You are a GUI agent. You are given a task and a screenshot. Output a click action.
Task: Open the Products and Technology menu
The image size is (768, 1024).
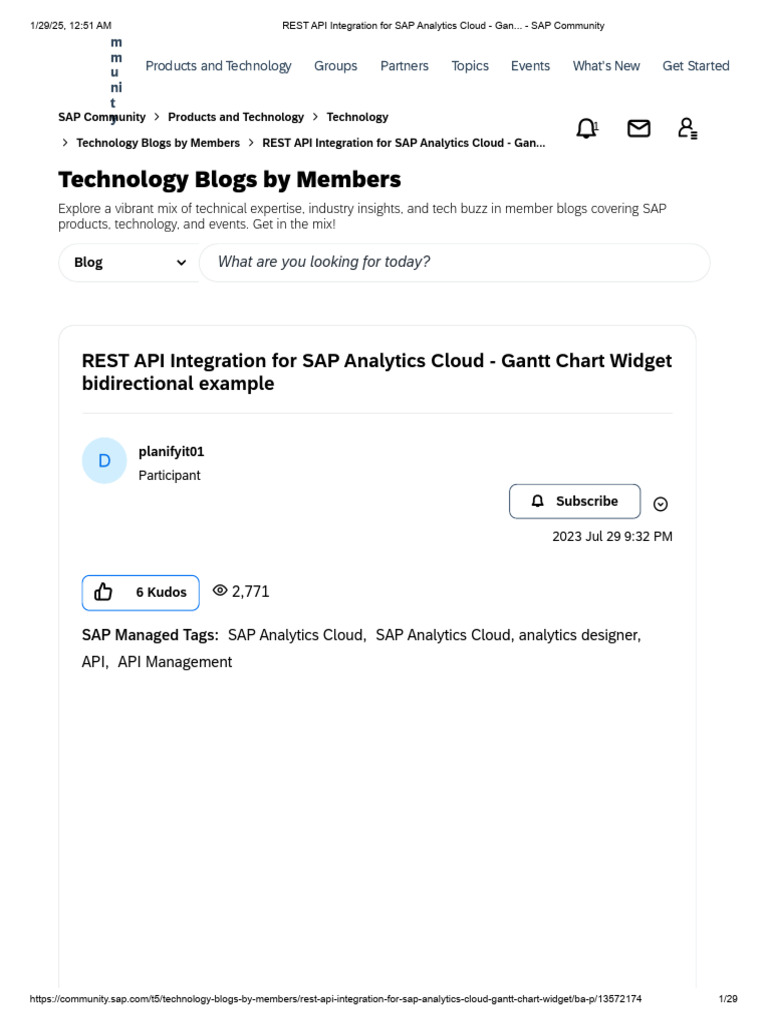point(218,66)
